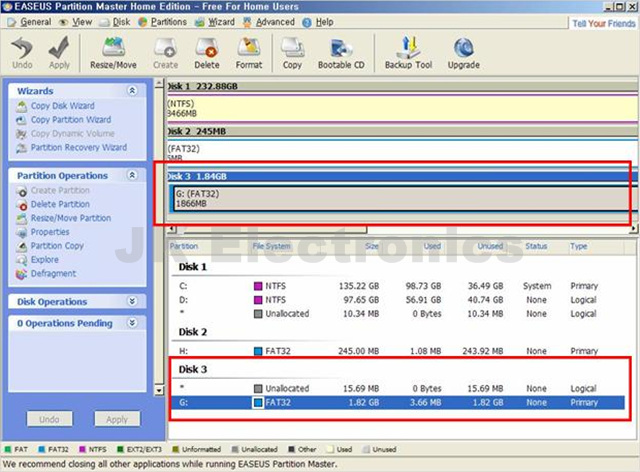Click Explore in Partition Operations
Screen dimensions: 640x472
point(37,260)
